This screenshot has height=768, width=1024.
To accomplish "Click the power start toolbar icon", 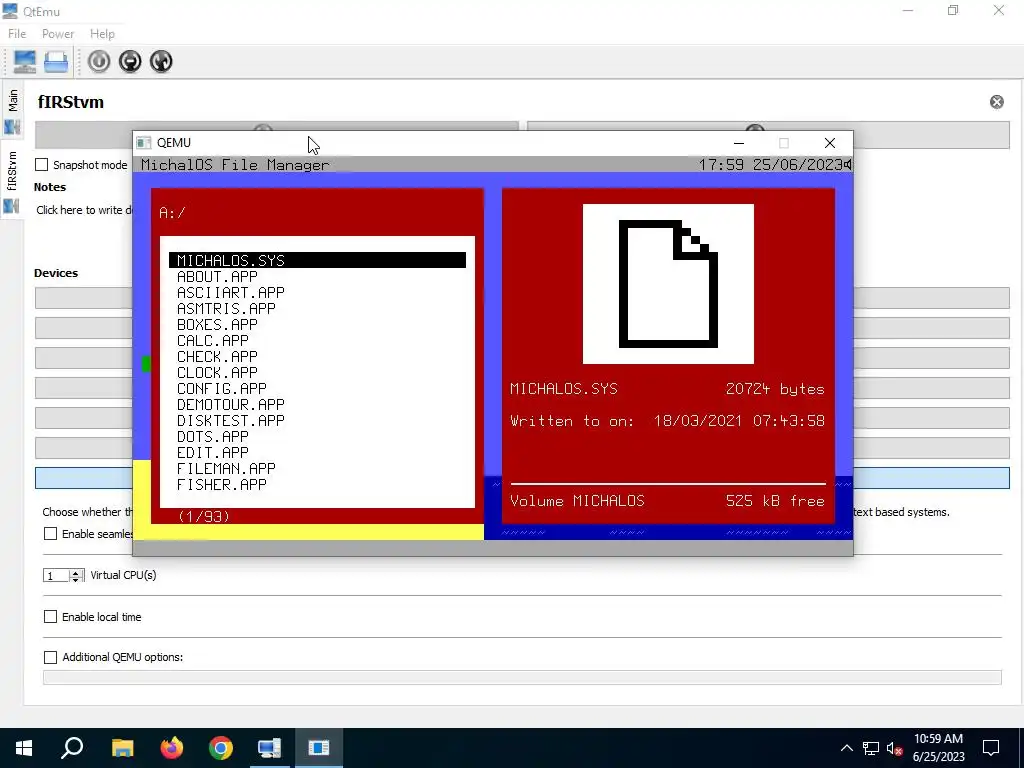I will pyautogui.click(x=99, y=61).
